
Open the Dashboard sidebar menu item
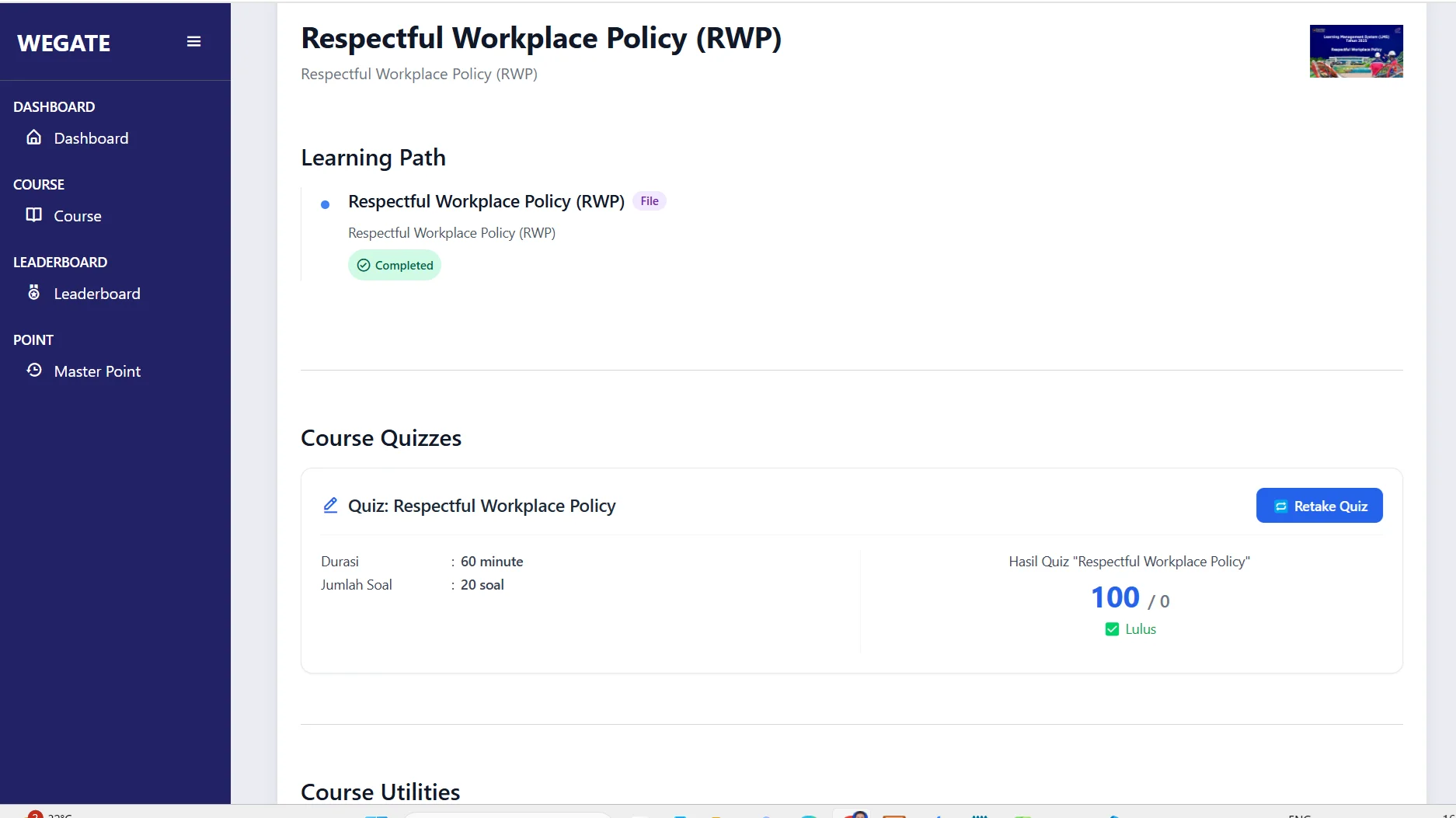tap(91, 138)
